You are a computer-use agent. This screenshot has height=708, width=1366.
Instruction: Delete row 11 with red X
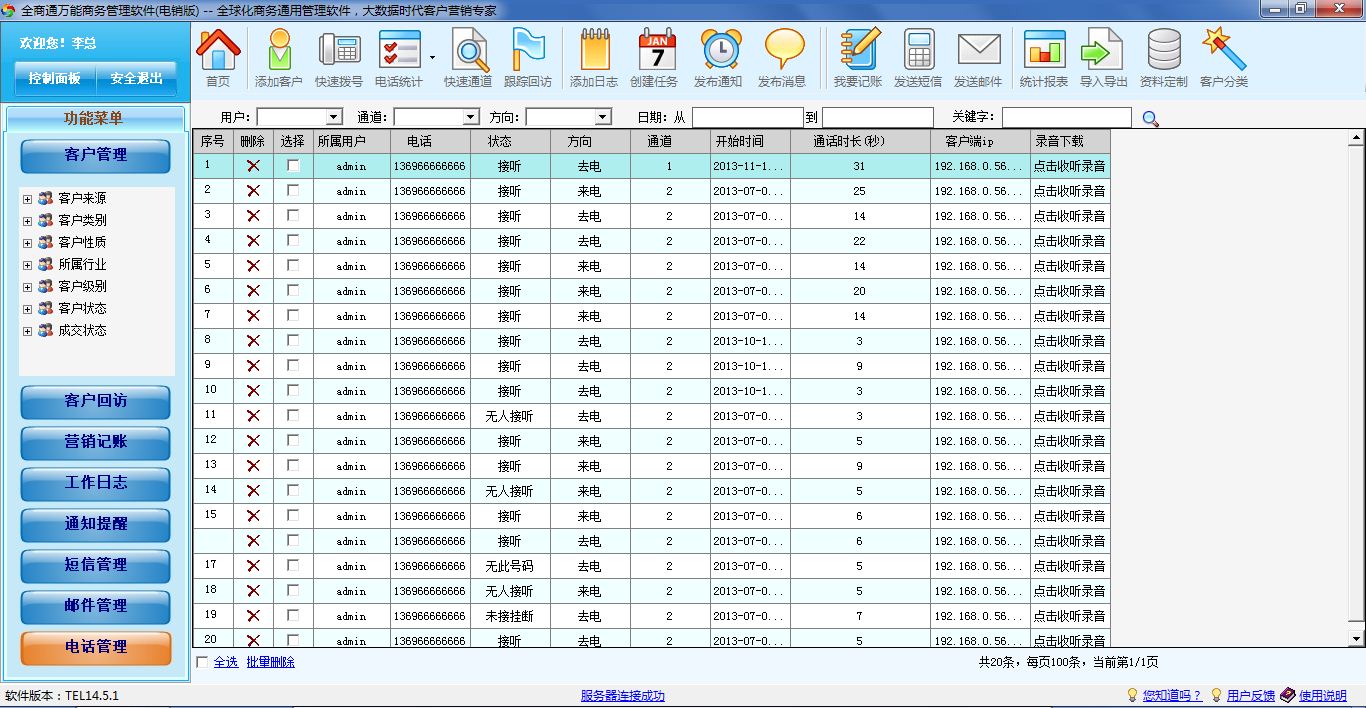point(253,415)
